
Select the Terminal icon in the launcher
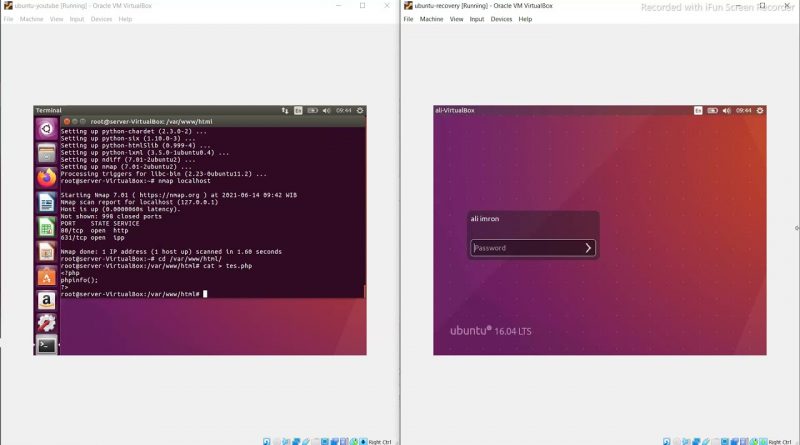point(46,345)
